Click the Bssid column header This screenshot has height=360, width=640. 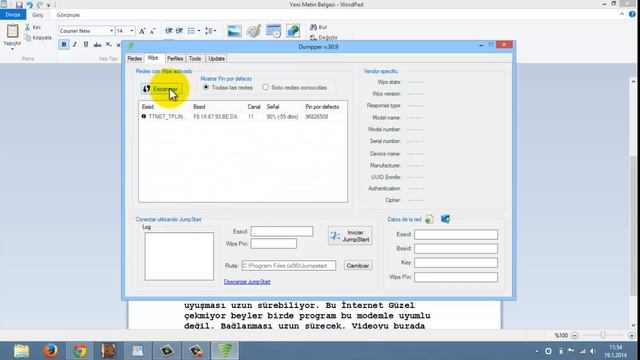tap(199, 107)
